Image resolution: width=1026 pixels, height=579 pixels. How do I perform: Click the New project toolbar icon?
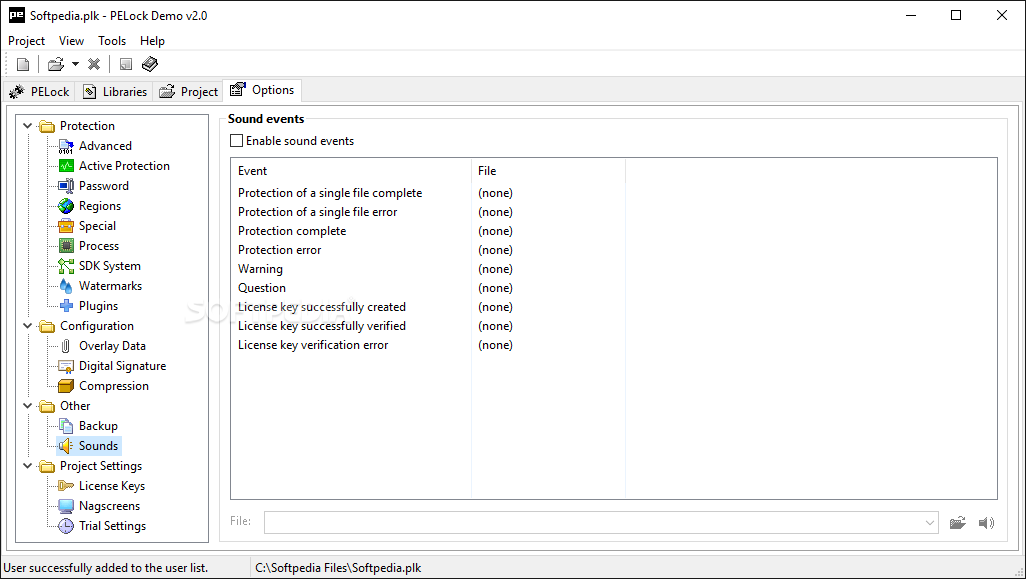click(x=23, y=64)
